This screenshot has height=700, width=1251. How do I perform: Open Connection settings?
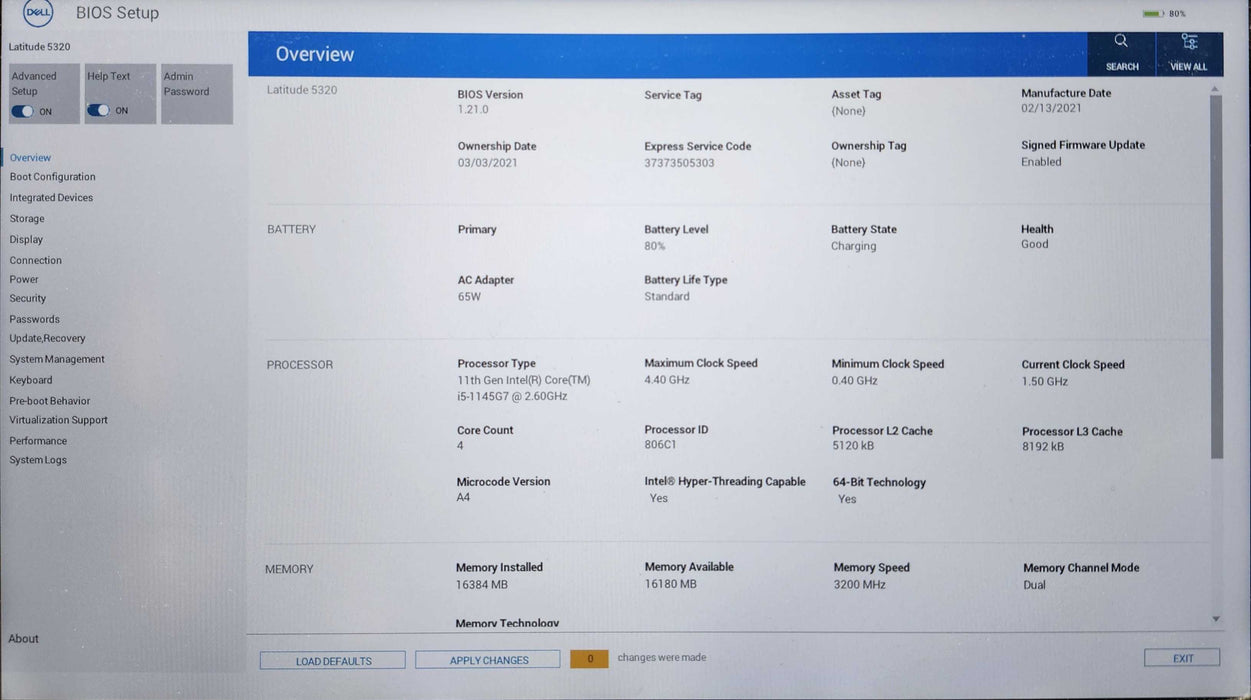click(x=36, y=261)
